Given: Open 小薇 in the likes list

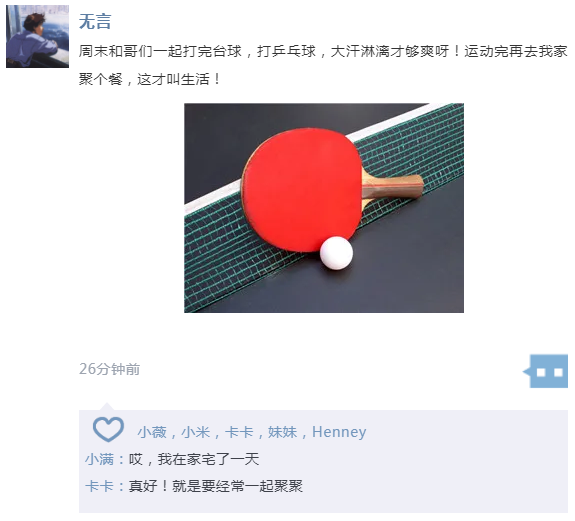Looking at the screenshot, I should coord(152,432).
